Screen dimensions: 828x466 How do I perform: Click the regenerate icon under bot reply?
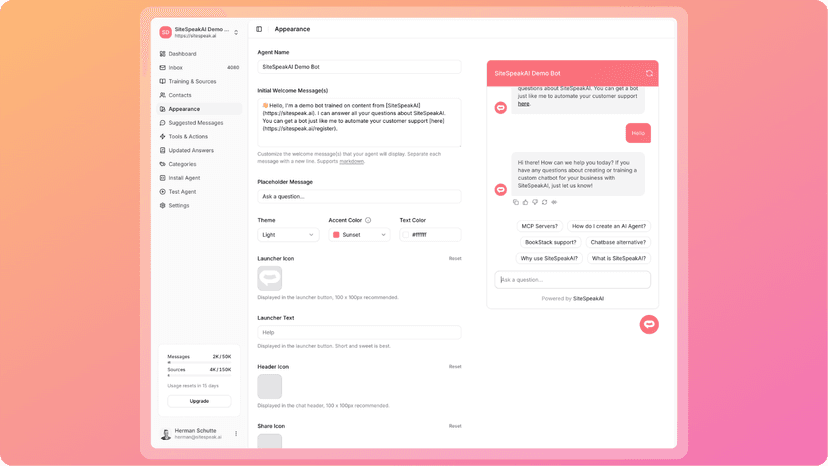(x=544, y=202)
